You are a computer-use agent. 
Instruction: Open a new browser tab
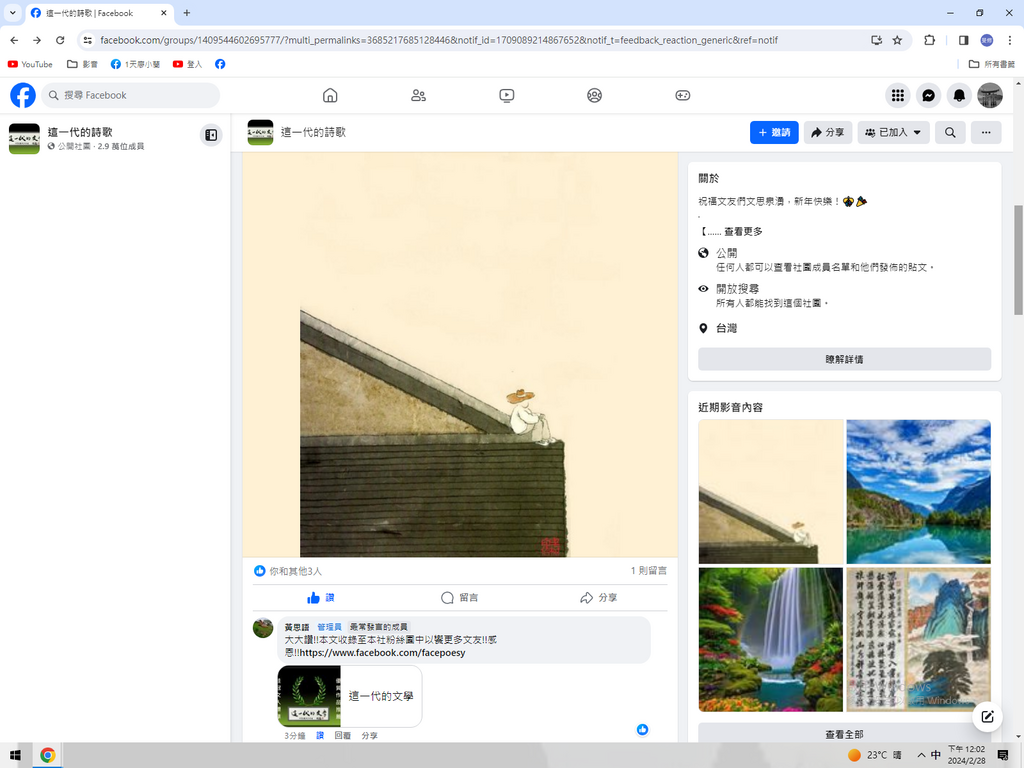click(x=186, y=13)
